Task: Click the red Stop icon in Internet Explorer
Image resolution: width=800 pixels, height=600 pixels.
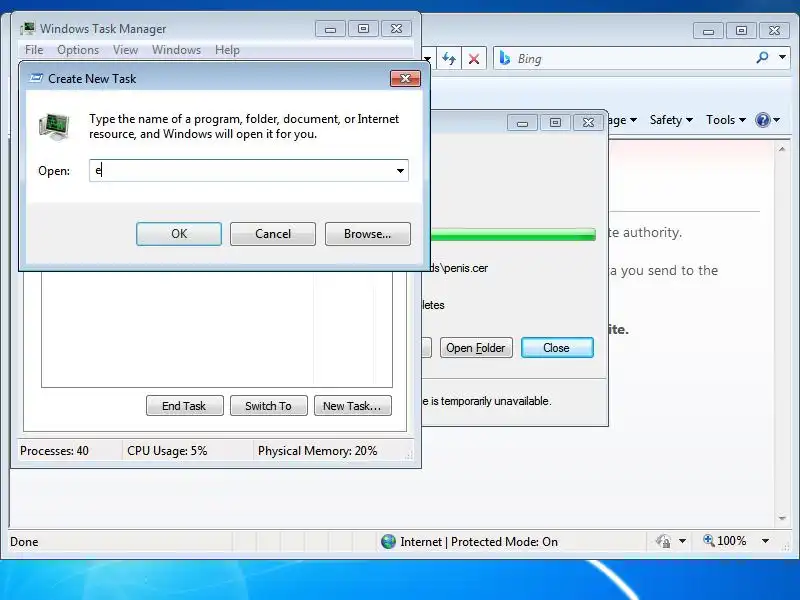Action: pos(473,59)
